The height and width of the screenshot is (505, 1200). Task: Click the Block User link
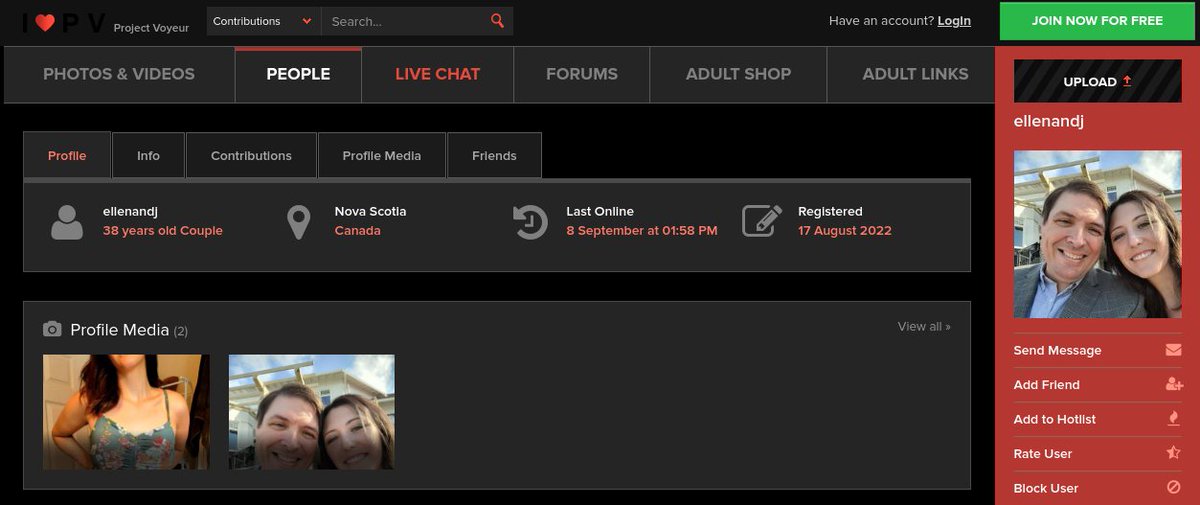1045,488
